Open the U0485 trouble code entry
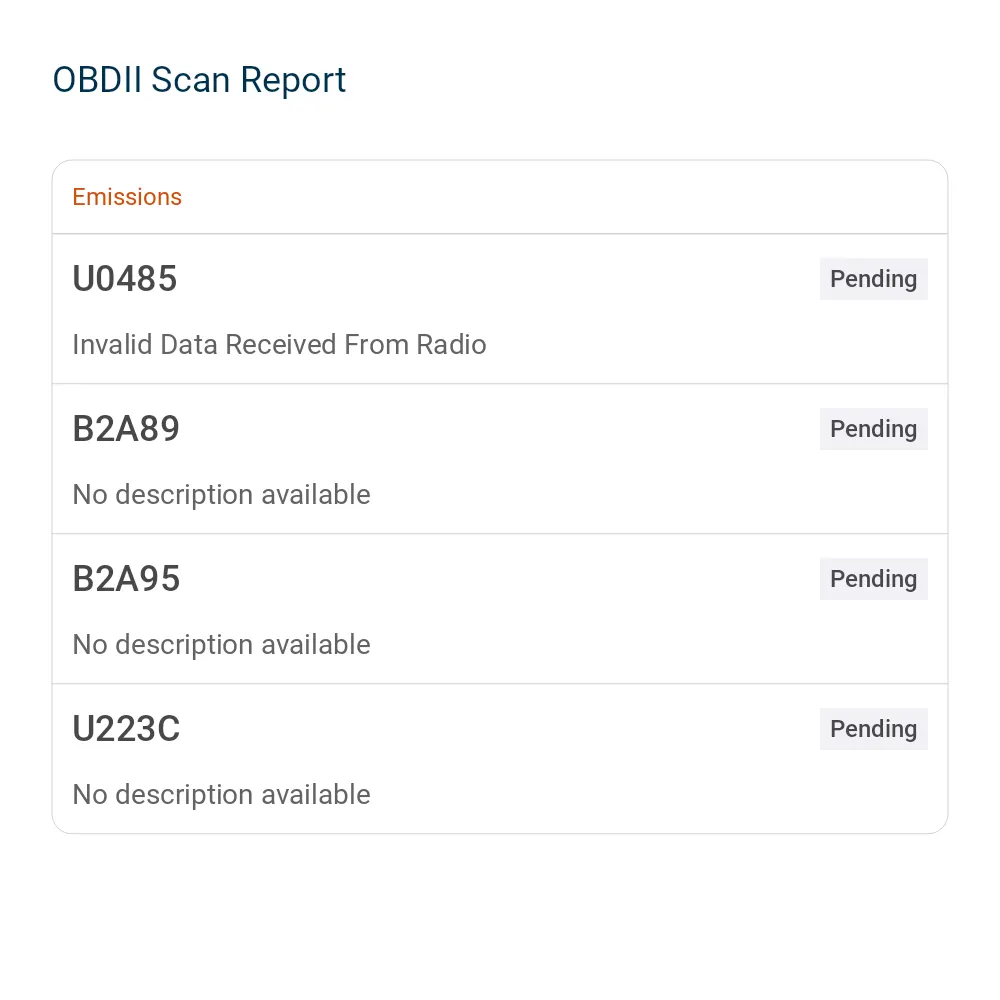This screenshot has height=1000, width=1000. [125, 279]
